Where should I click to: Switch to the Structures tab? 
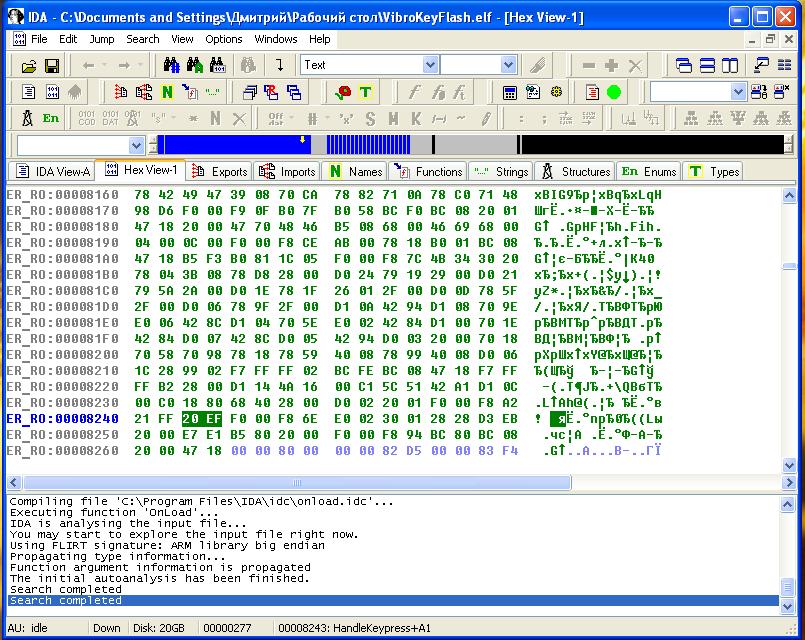pos(576,171)
